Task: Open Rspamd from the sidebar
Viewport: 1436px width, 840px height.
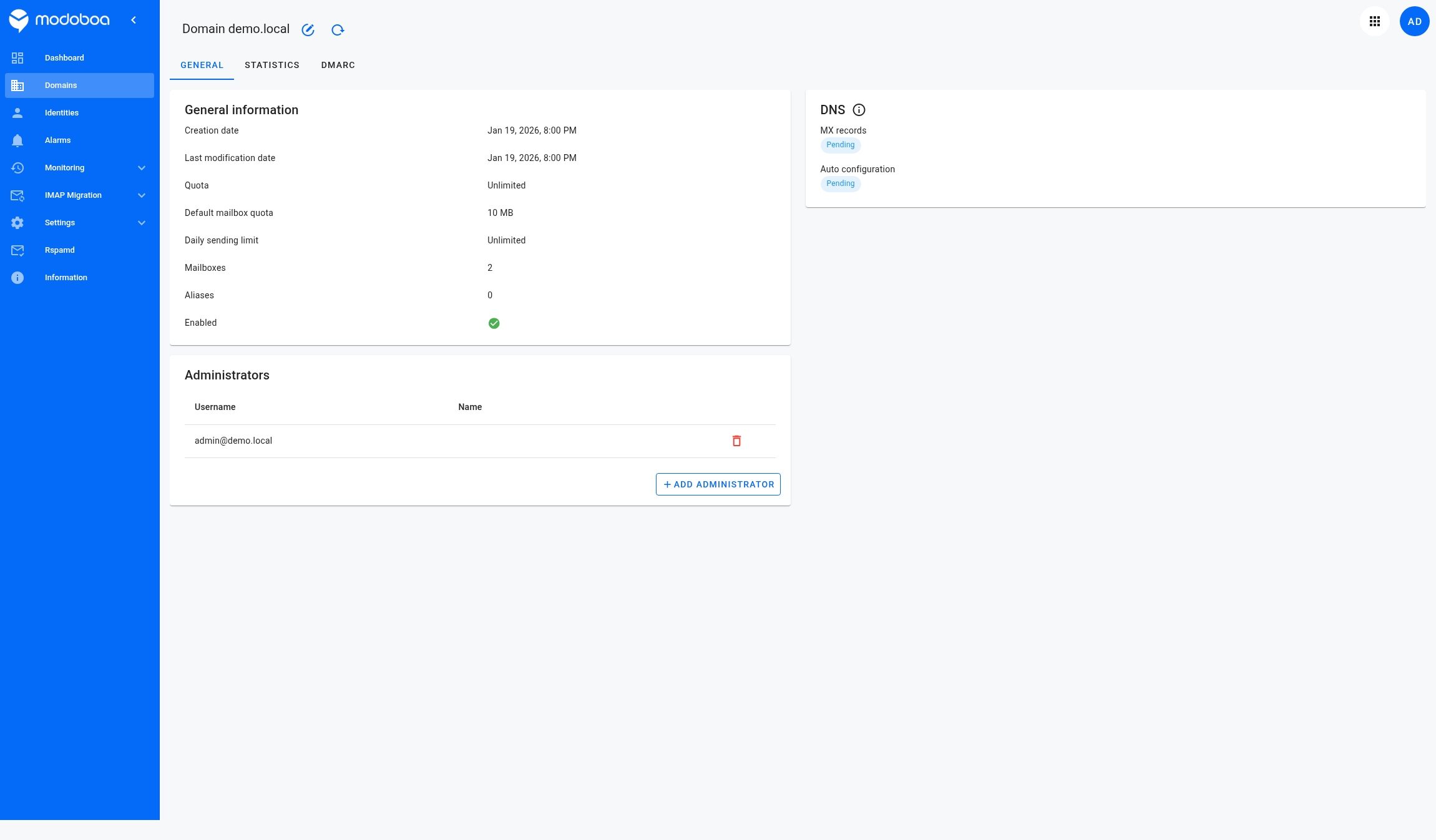Action: click(59, 250)
